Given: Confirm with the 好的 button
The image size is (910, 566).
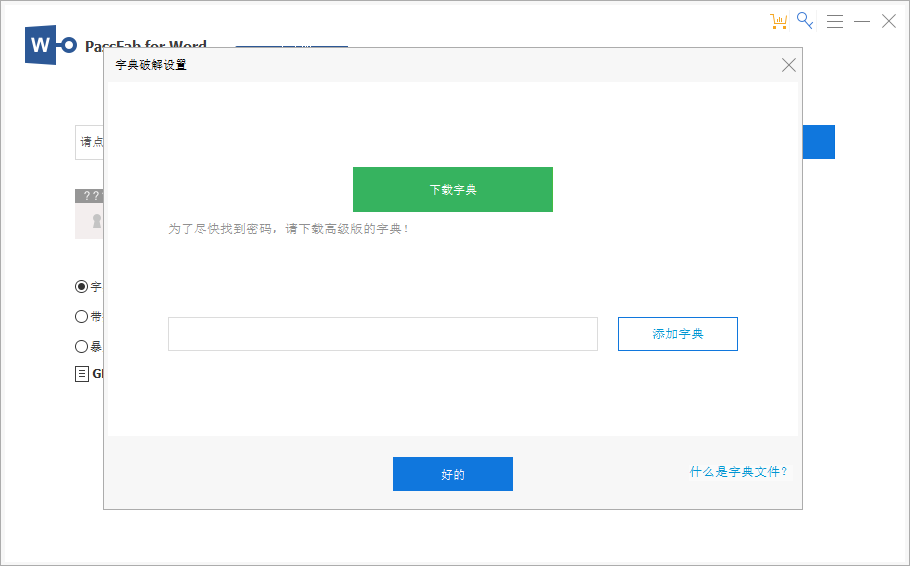Looking at the screenshot, I should pyautogui.click(x=453, y=474).
